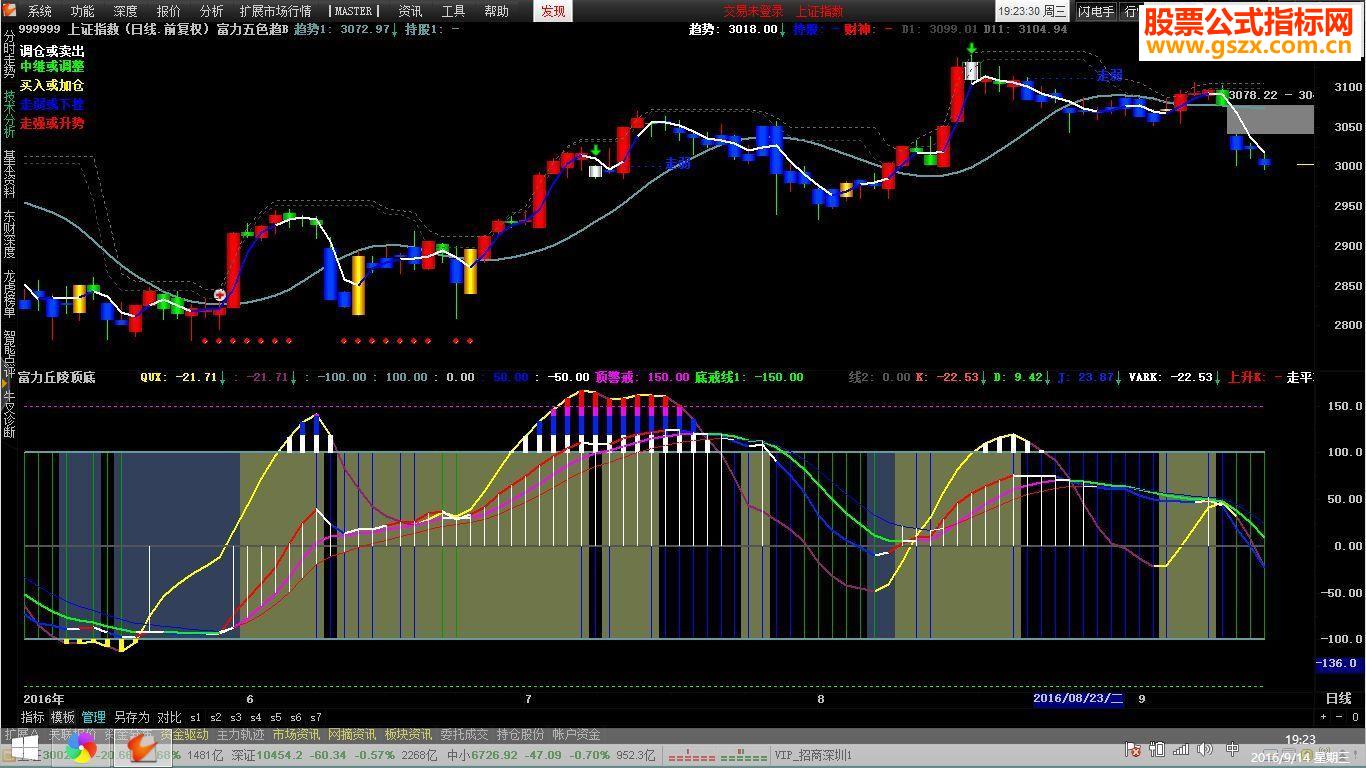Open the 扩展市场行情 menu
Screen dimensions: 1366x768
(275, 11)
